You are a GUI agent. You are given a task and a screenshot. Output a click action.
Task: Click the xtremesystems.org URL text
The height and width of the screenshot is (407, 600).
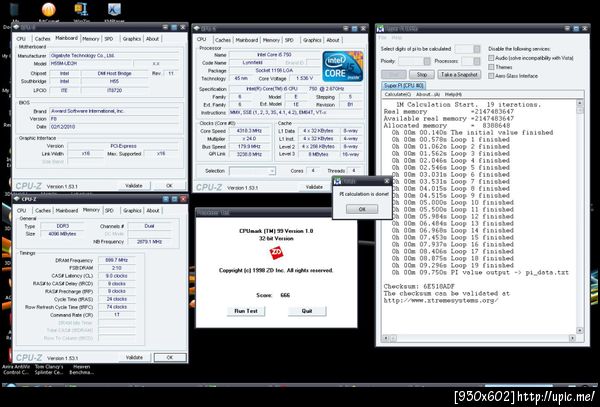(x=441, y=301)
